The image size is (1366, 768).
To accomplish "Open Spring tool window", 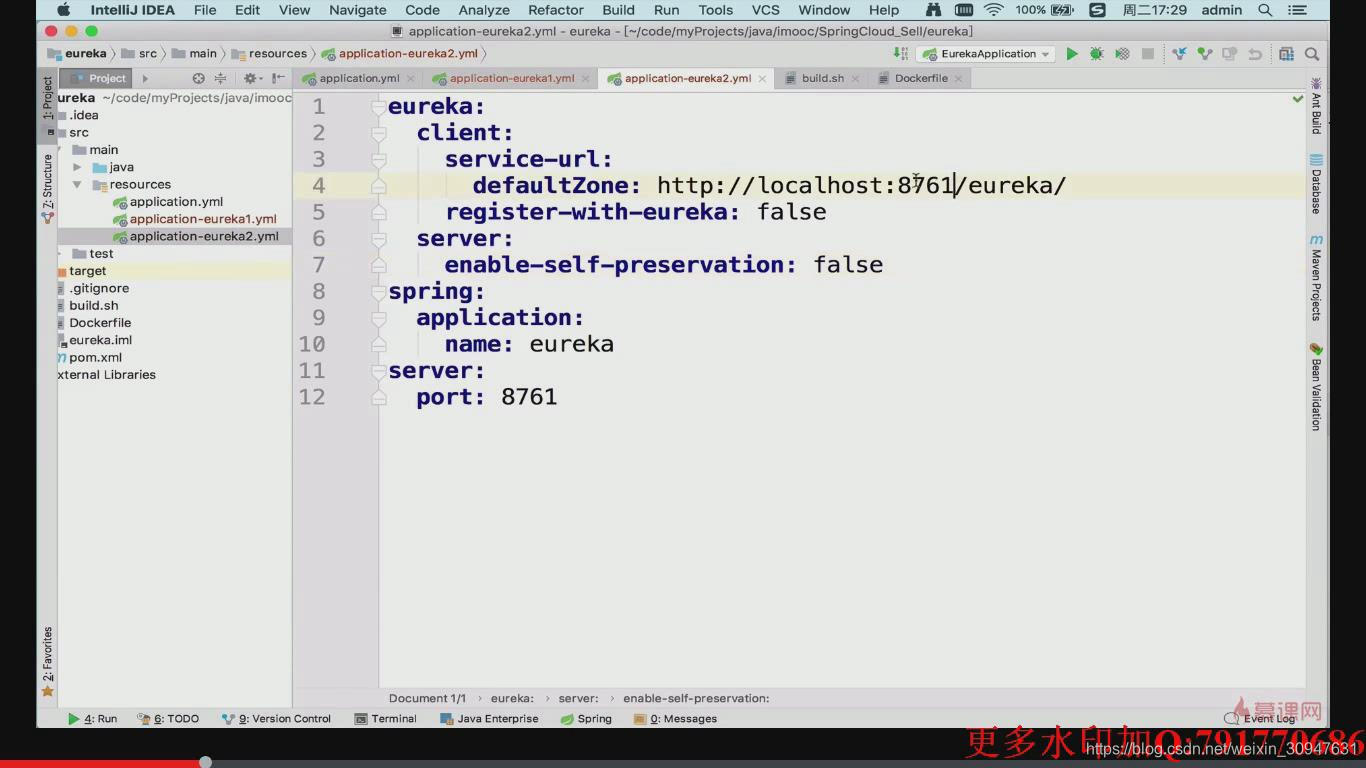I will point(586,719).
